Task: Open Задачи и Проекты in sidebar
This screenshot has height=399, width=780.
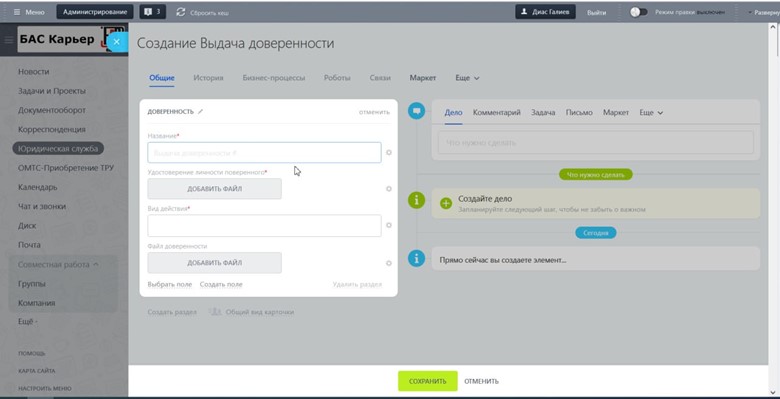Action: click(x=52, y=91)
